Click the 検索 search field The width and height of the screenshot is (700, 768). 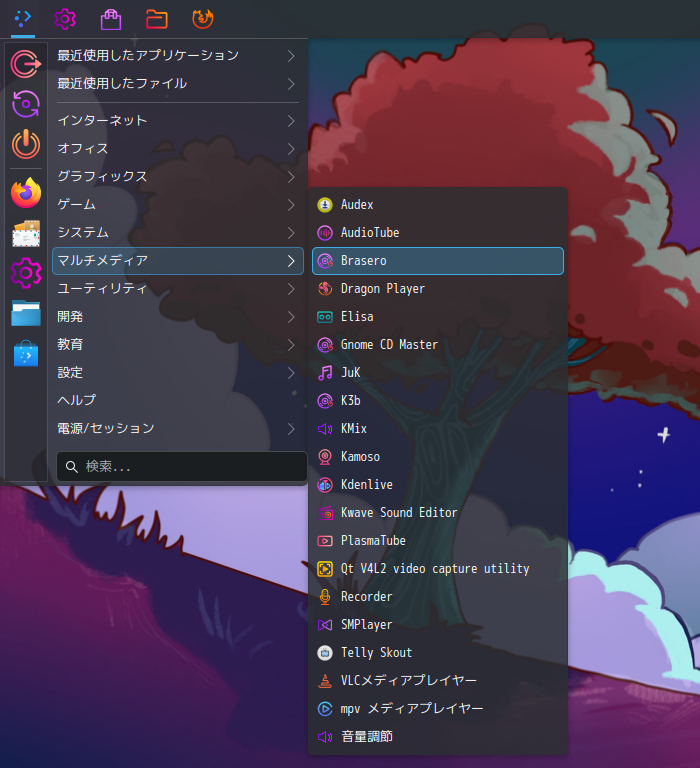pyautogui.click(x=182, y=467)
